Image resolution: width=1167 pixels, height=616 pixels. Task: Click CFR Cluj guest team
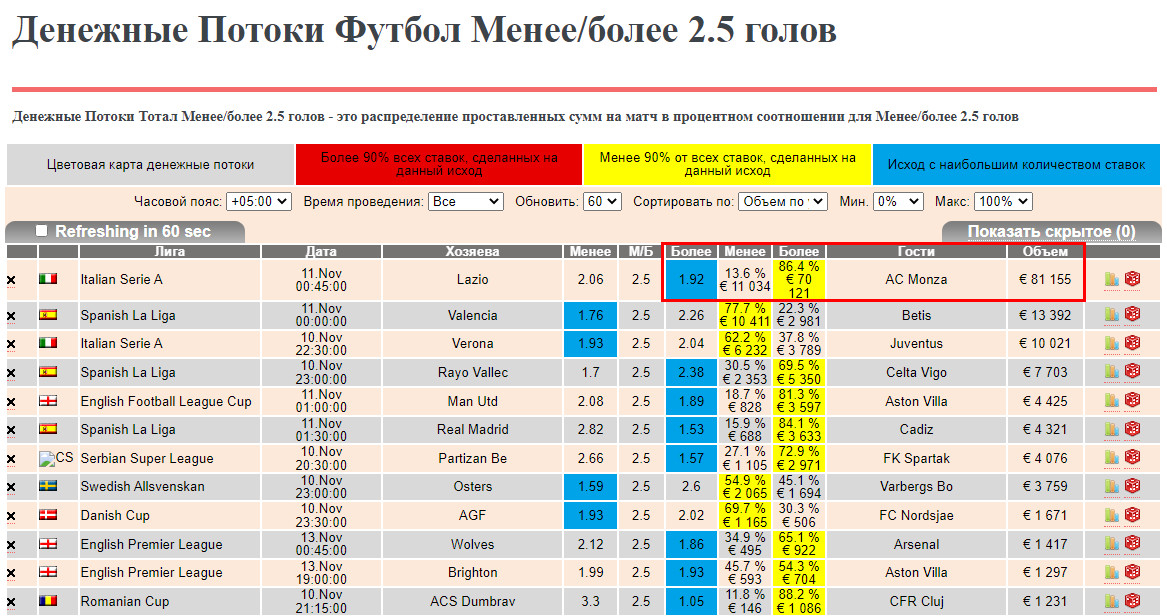[x=916, y=601]
